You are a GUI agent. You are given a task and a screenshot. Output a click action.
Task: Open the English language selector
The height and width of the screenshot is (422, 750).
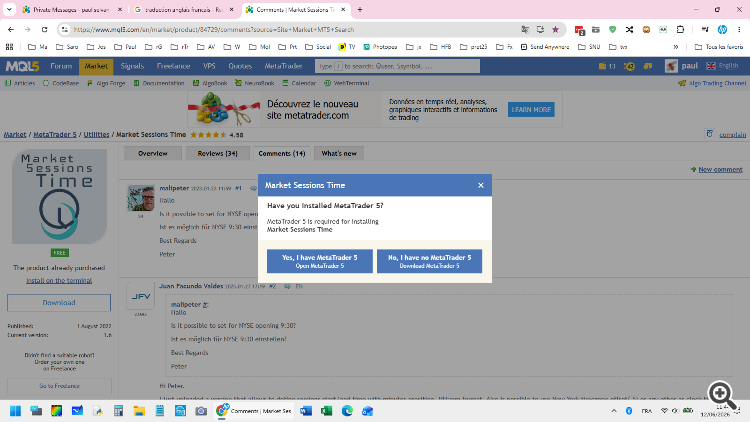tap(722, 66)
